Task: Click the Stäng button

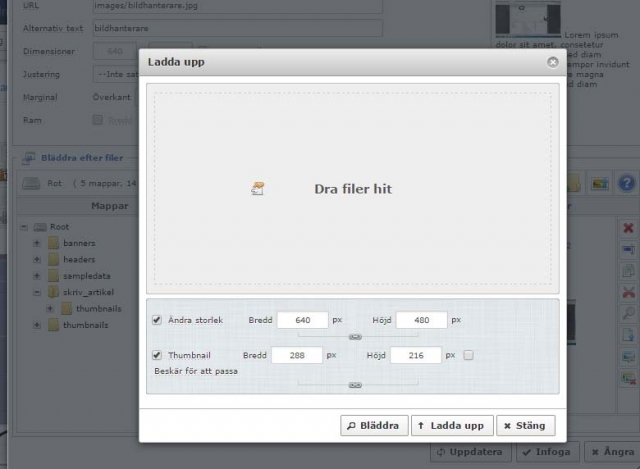Action: pyautogui.click(x=524, y=425)
